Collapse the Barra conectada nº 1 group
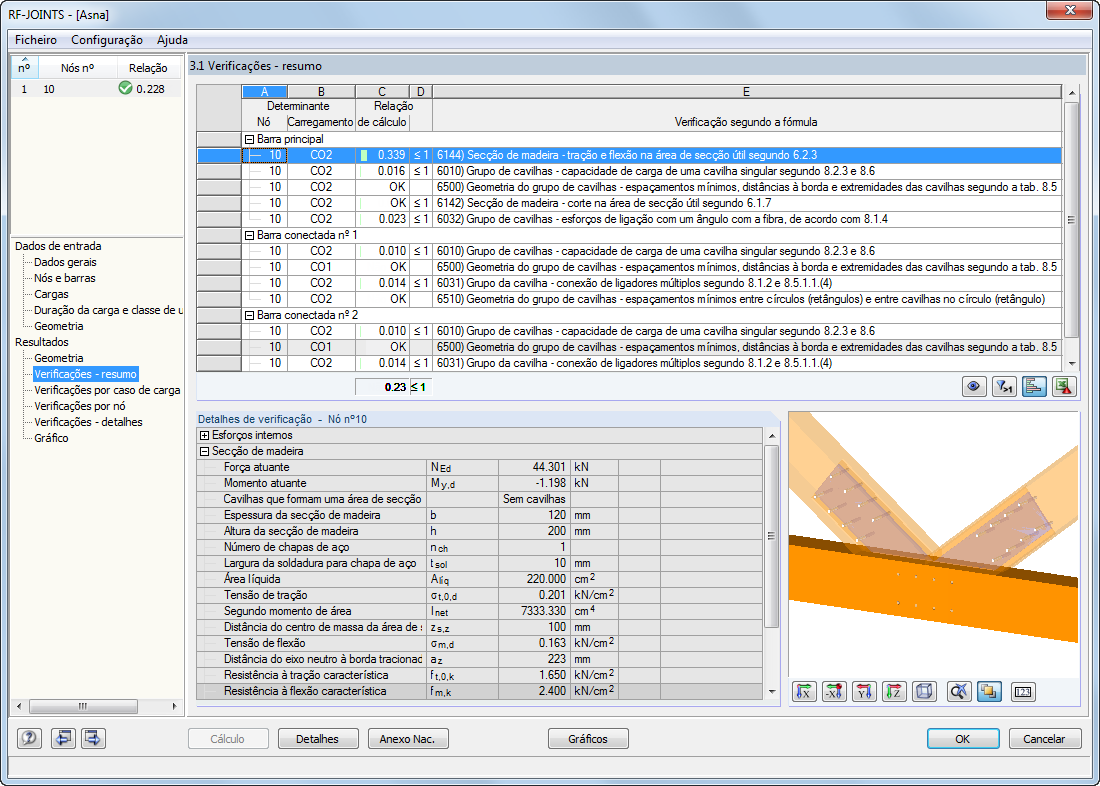Viewport: 1100px width, 786px height. pyautogui.click(x=248, y=235)
